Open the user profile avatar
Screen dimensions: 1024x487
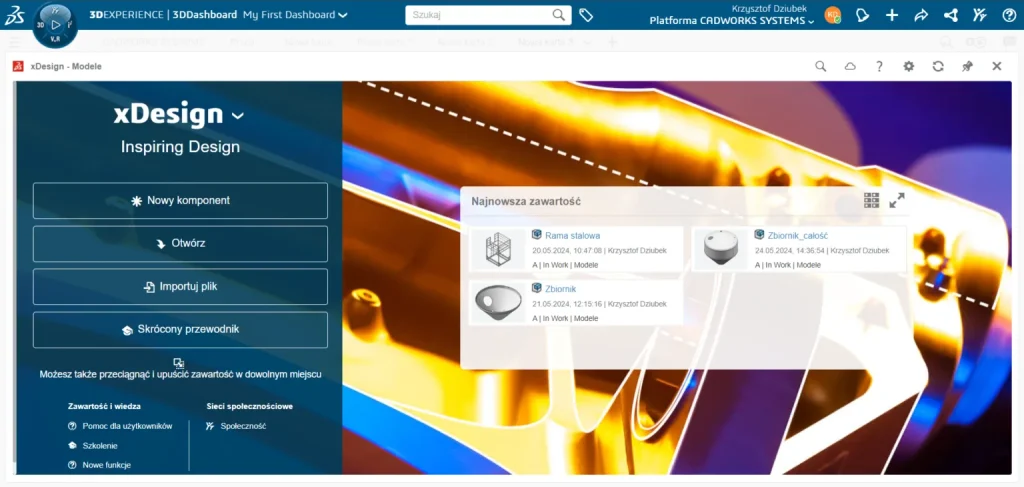pyautogui.click(x=832, y=15)
